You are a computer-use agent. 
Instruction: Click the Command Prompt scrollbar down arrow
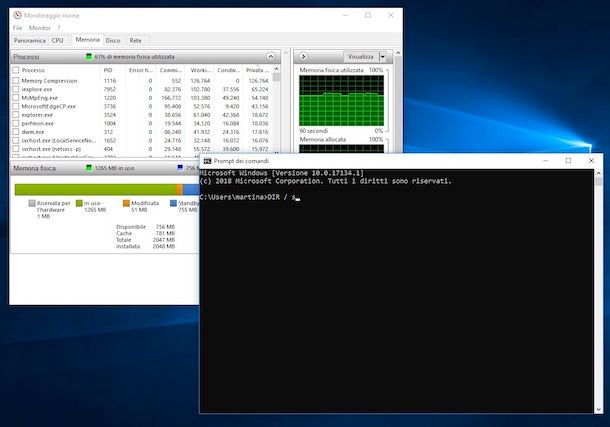point(598,410)
